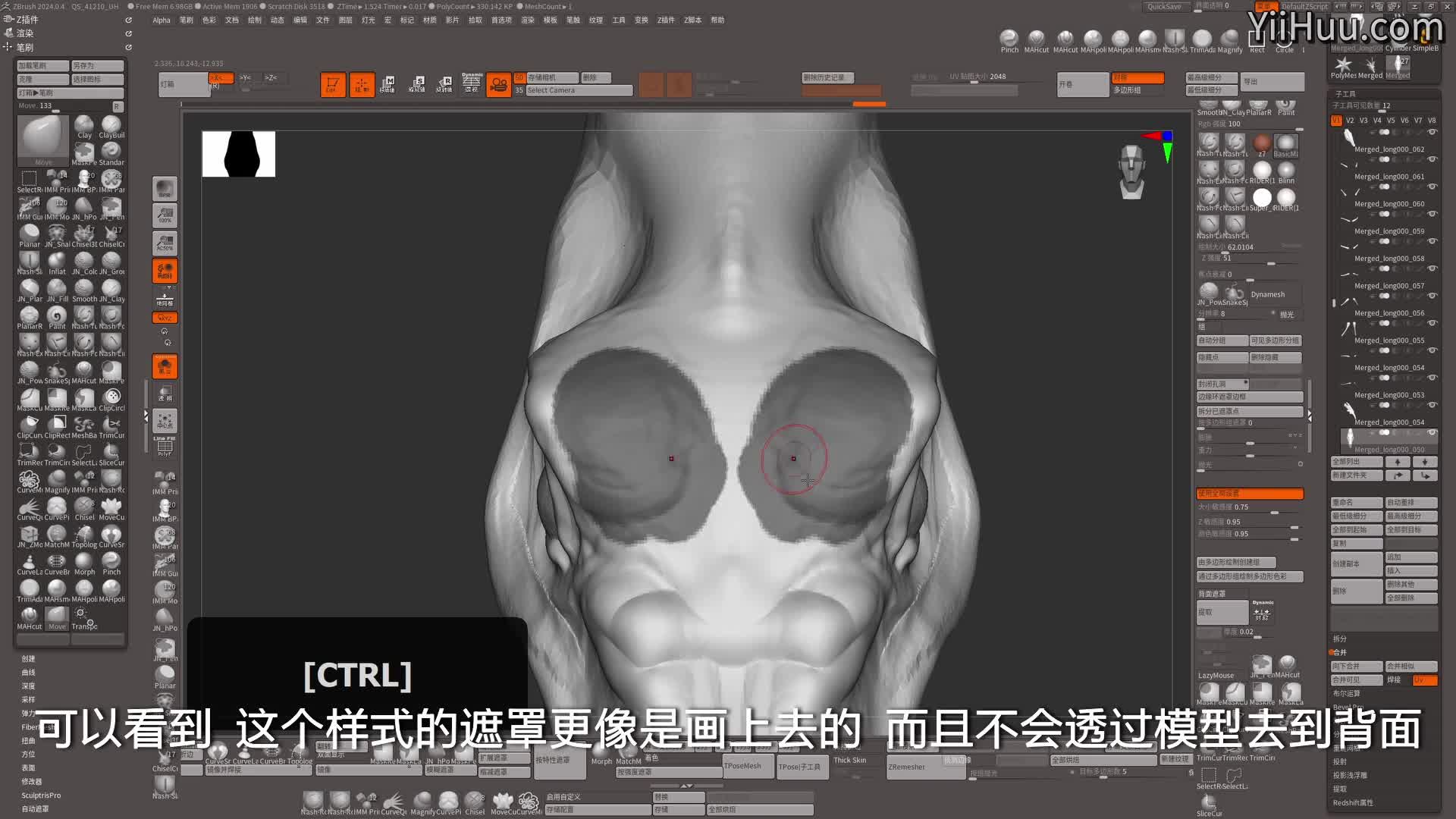Click the camera icon in top toolbar
Screen dimensions: 1456x819
pyautogui.click(x=498, y=84)
